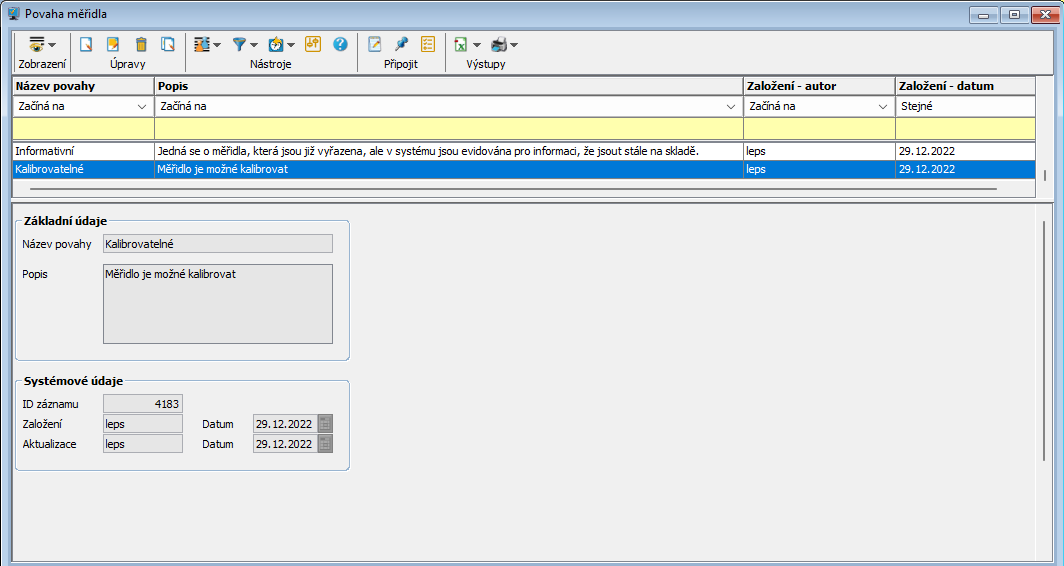Open the calendar picker beside Založení Datum

tap(325, 424)
